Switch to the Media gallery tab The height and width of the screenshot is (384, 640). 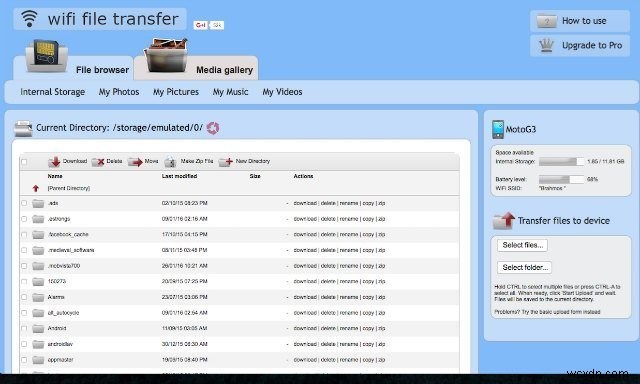196,68
